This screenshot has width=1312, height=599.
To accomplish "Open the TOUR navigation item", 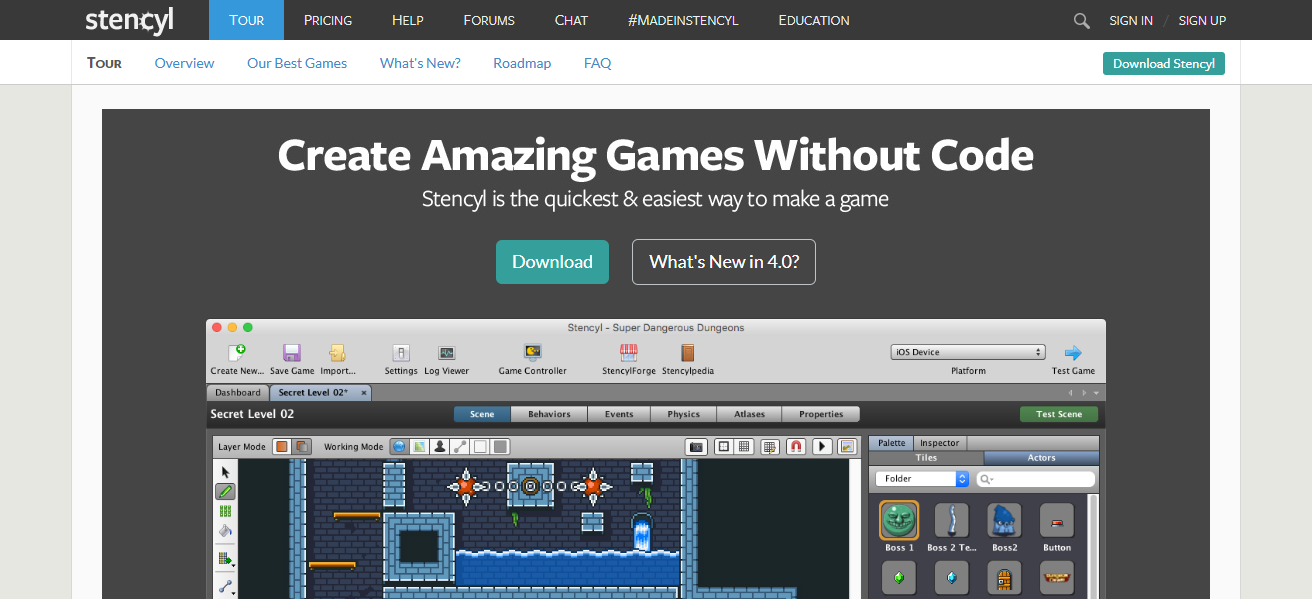I will (246, 20).
